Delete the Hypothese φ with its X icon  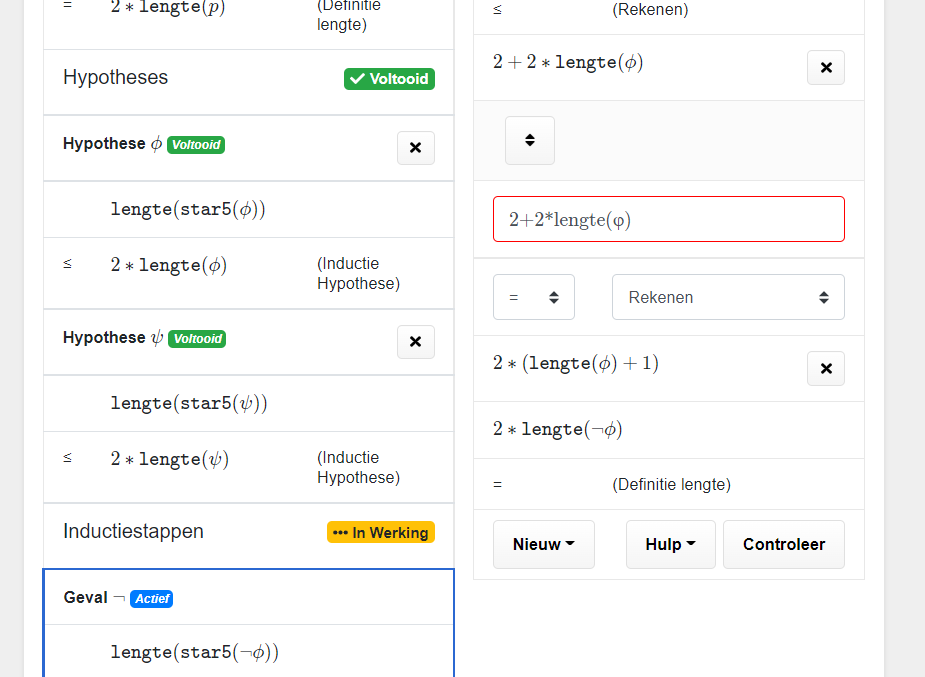415,147
